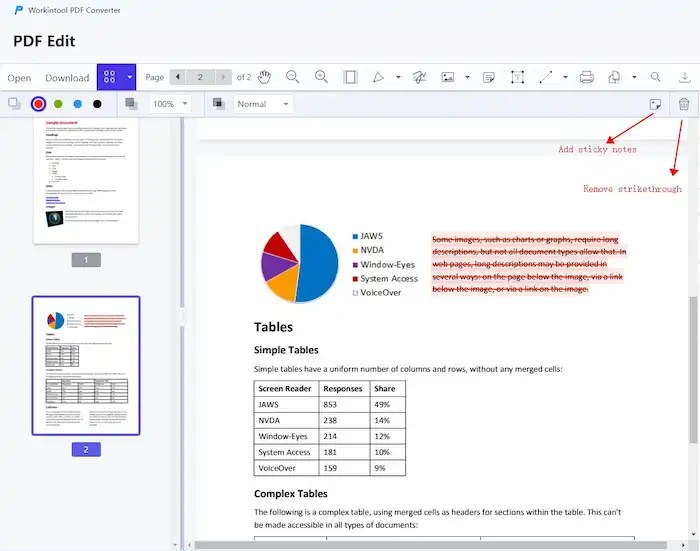
Task: Expand the image tool options arrow
Action: 467,77
